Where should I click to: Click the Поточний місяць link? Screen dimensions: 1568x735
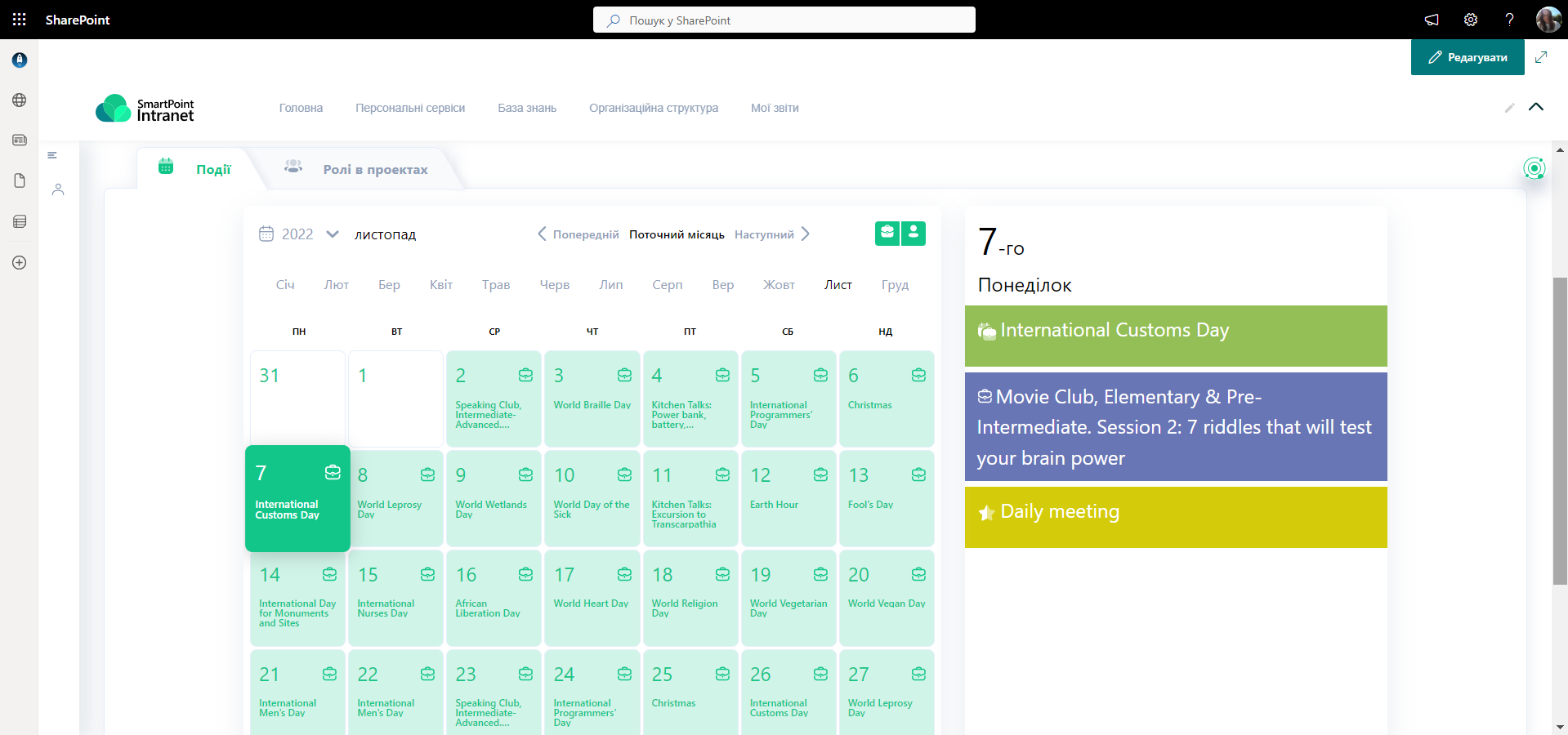coord(677,234)
